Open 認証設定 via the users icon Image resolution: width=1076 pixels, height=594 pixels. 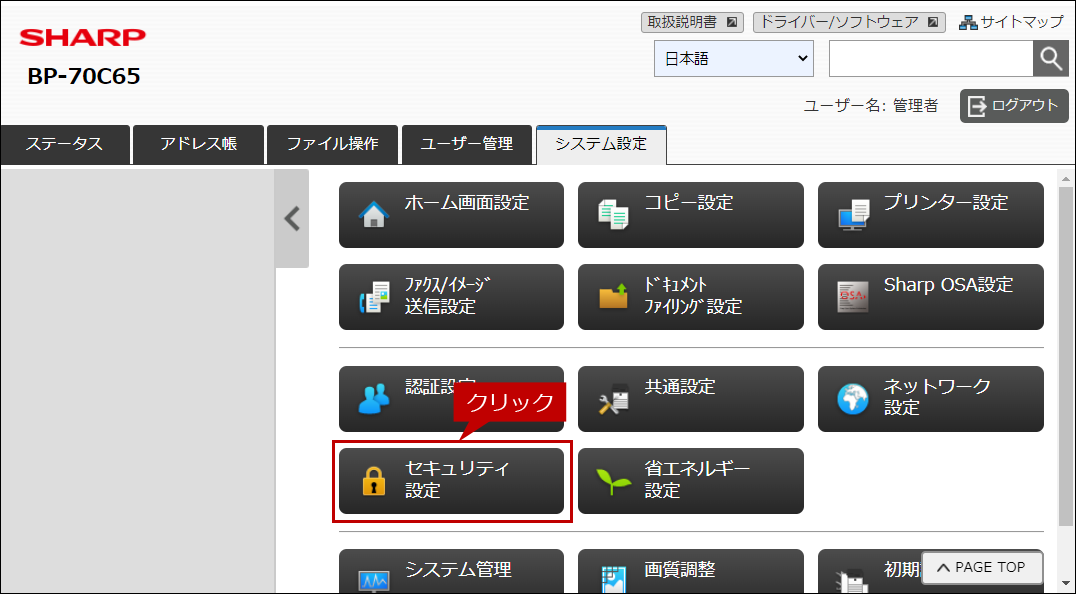374,399
